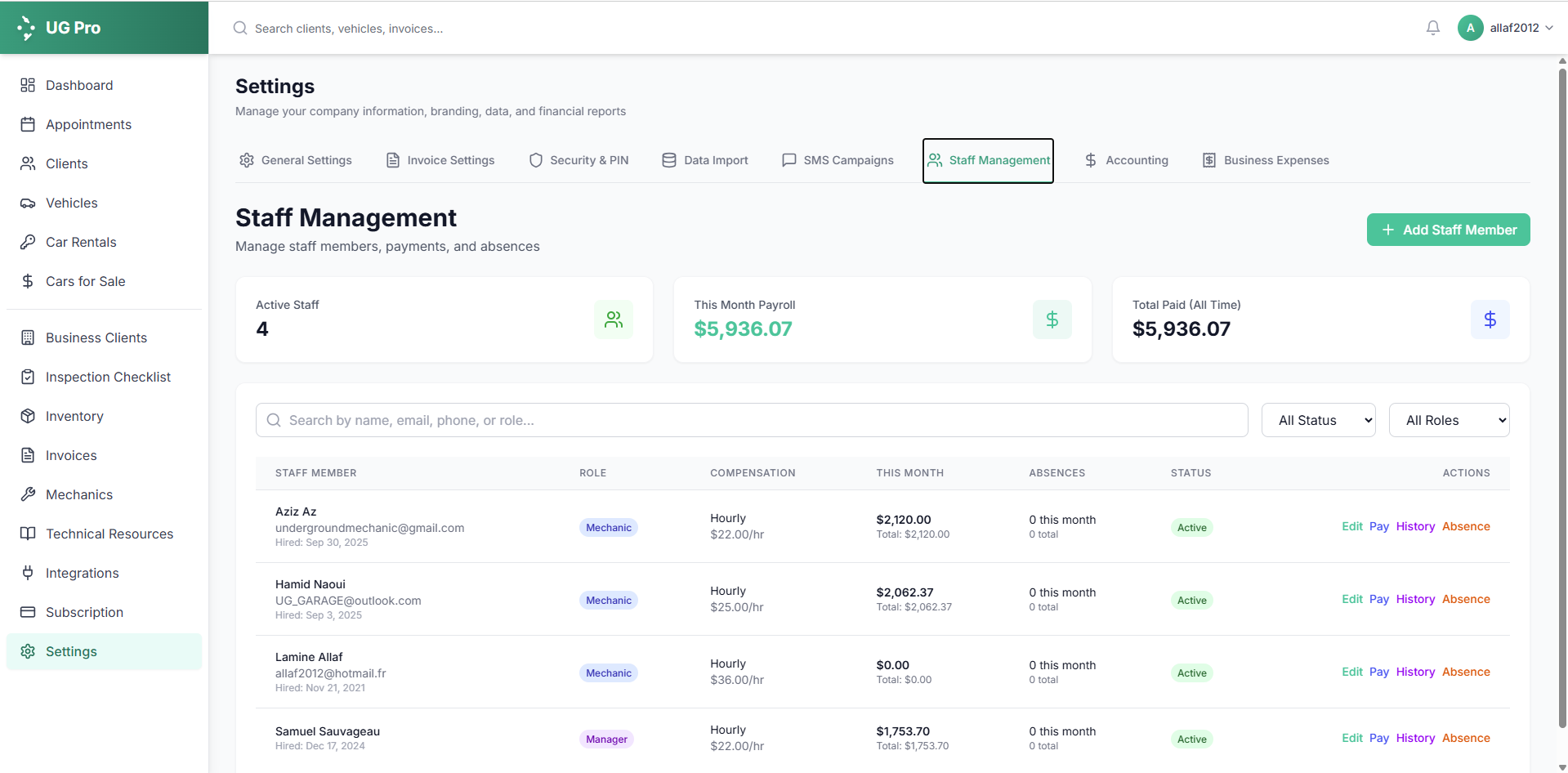
Task: Open the All Status dropdown
Action: pos(1318,420)
